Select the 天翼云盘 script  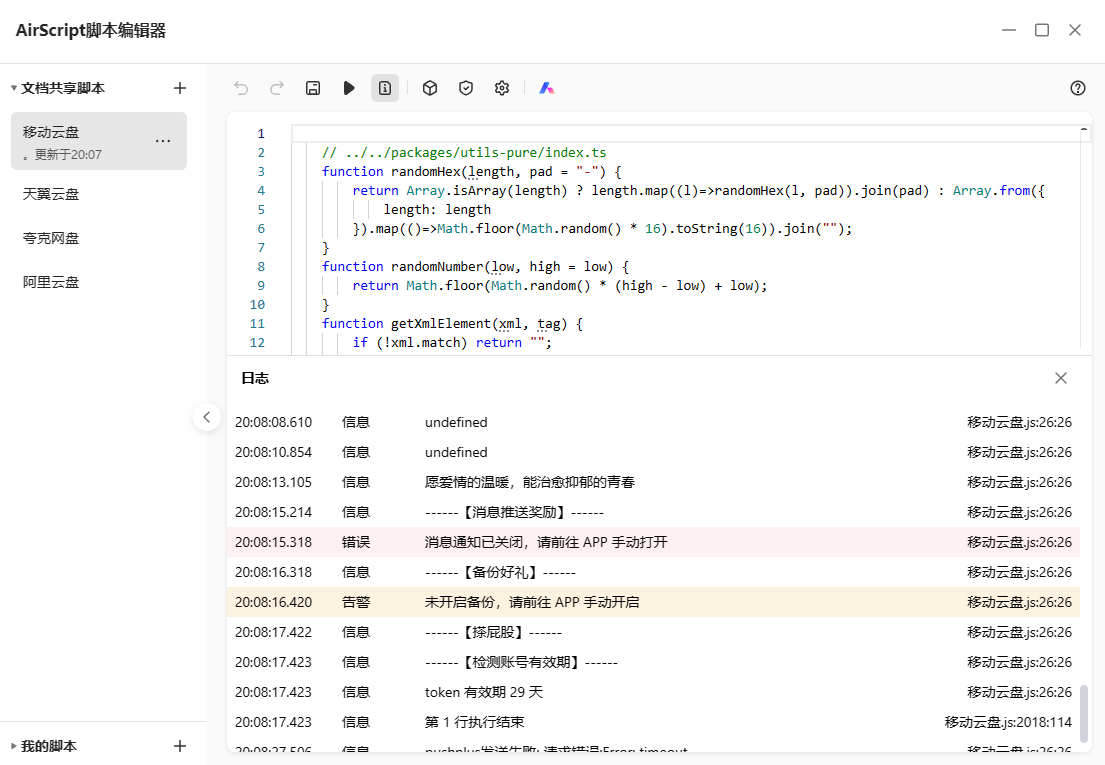[x=51, y=194]
